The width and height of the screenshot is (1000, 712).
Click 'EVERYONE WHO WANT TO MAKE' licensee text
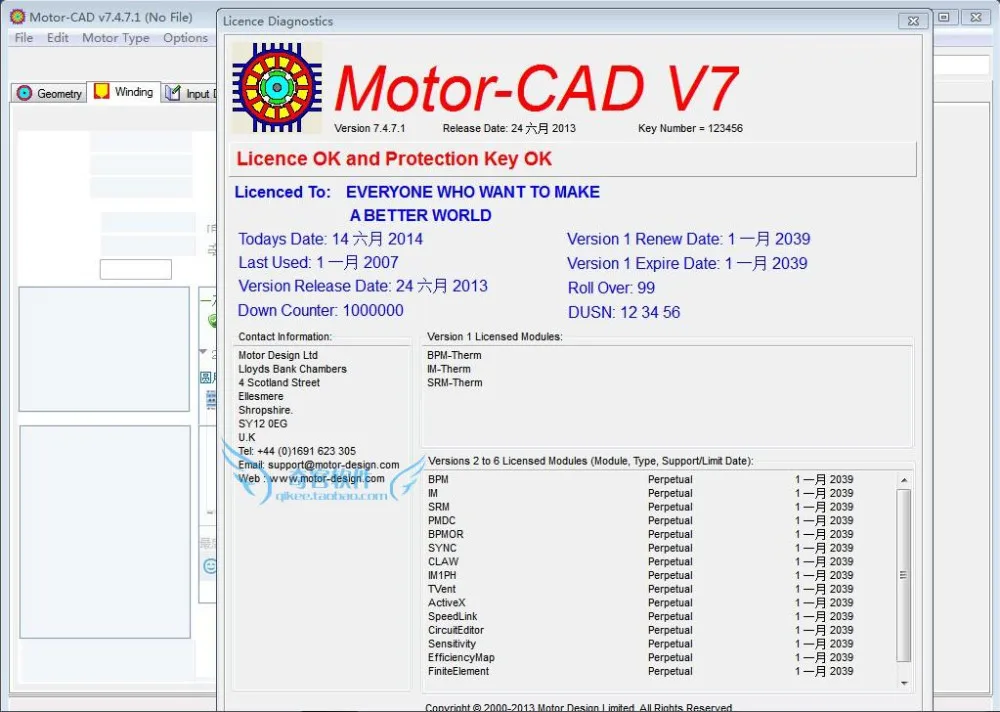473,192
